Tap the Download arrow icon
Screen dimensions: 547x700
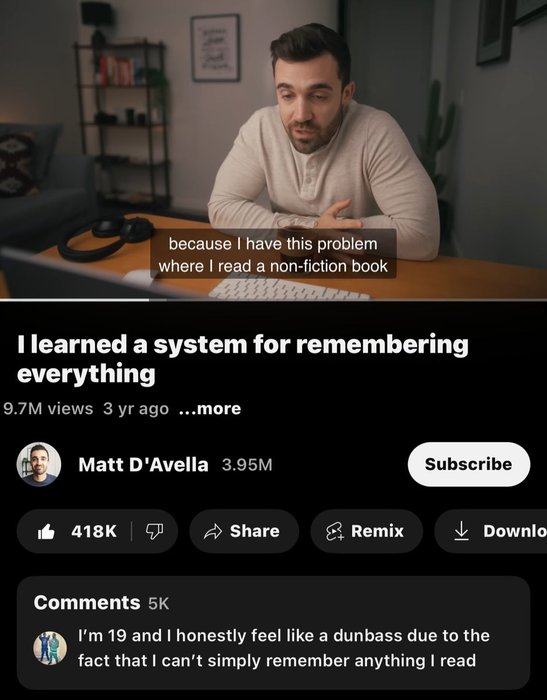(x=461, y=531)
